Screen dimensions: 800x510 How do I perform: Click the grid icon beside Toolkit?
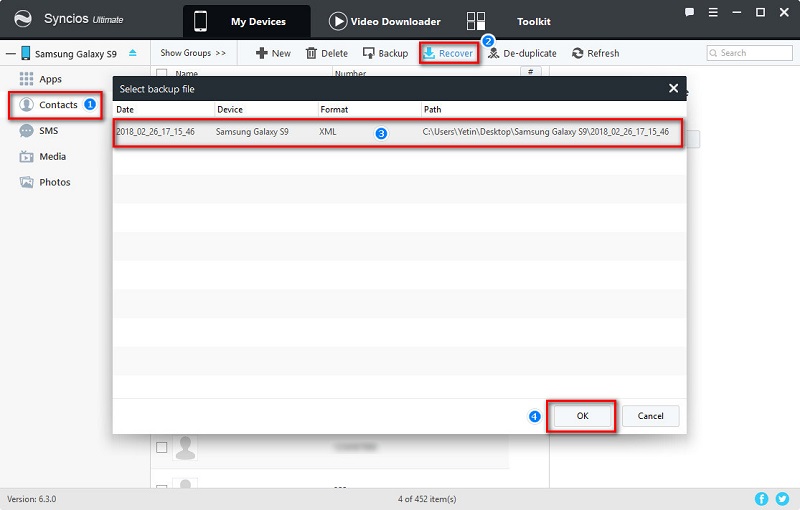pyautogui.click(x=476, y=21)
